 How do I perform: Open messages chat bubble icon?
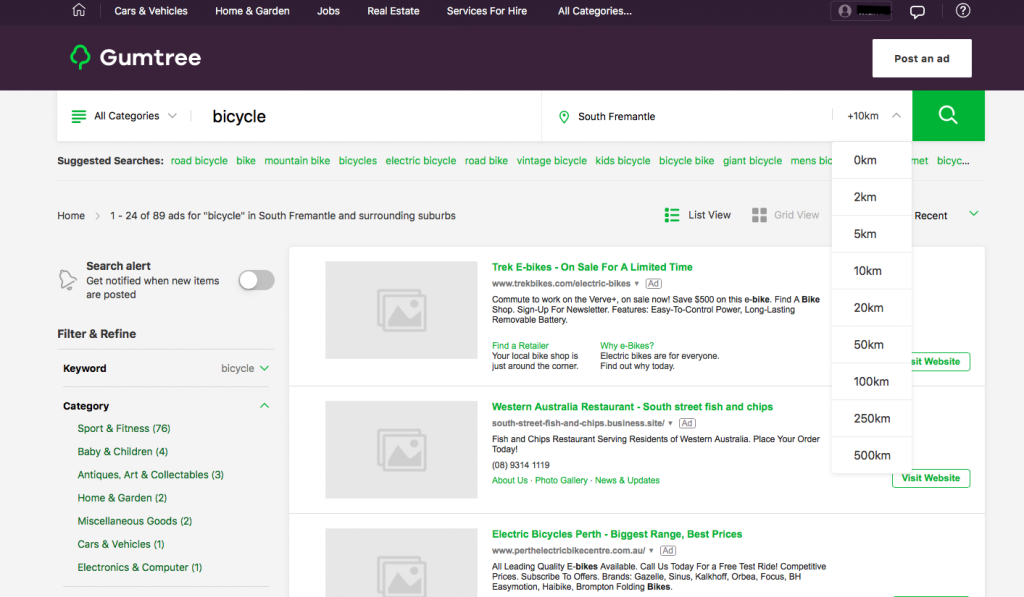pos(917,11)
